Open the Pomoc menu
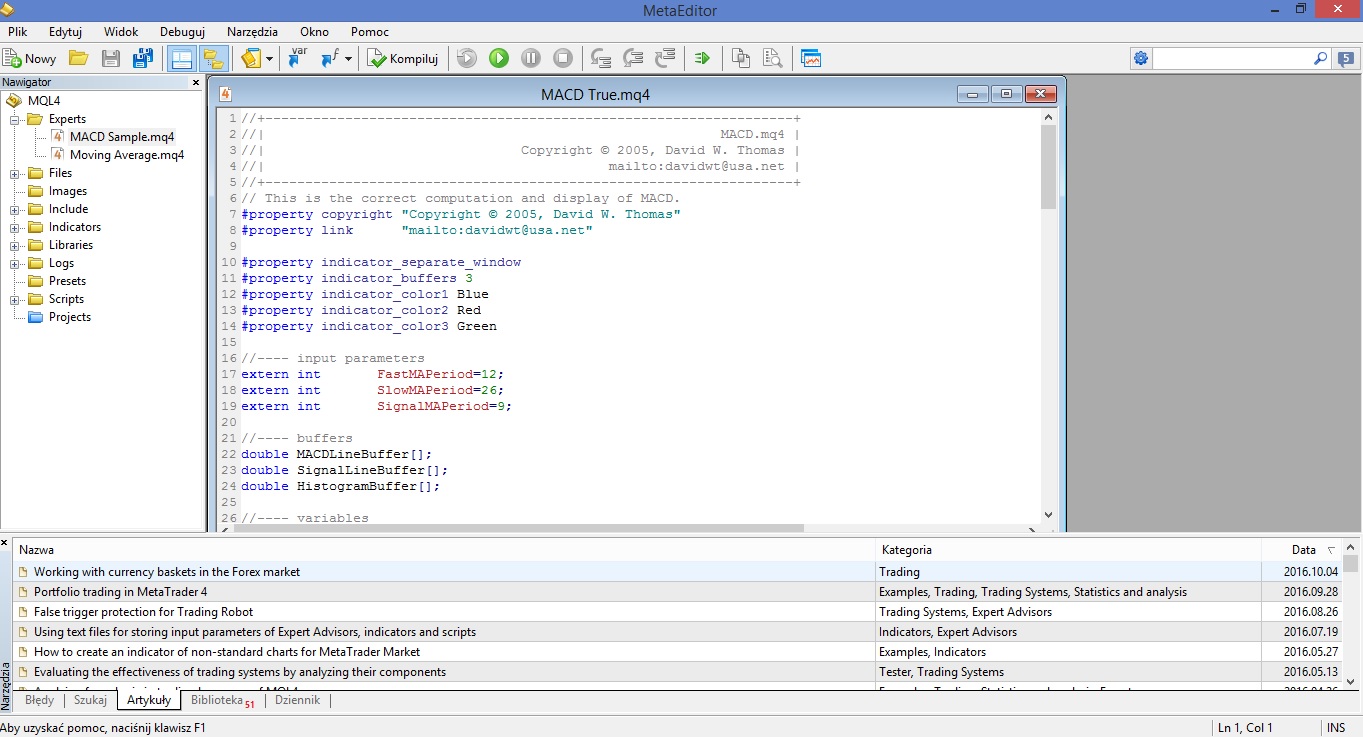The height and width of the screenshot is (737, 1363). coord(370,32)
